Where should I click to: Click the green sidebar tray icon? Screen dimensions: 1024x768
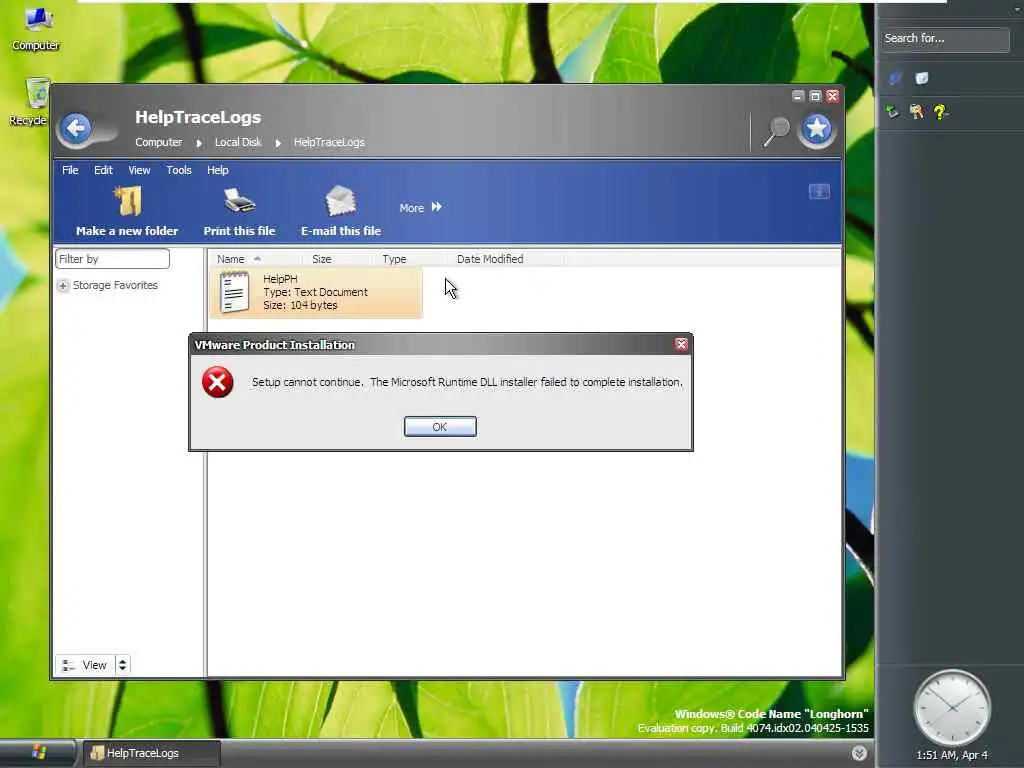pyautogui.click(x=892, y=112)
